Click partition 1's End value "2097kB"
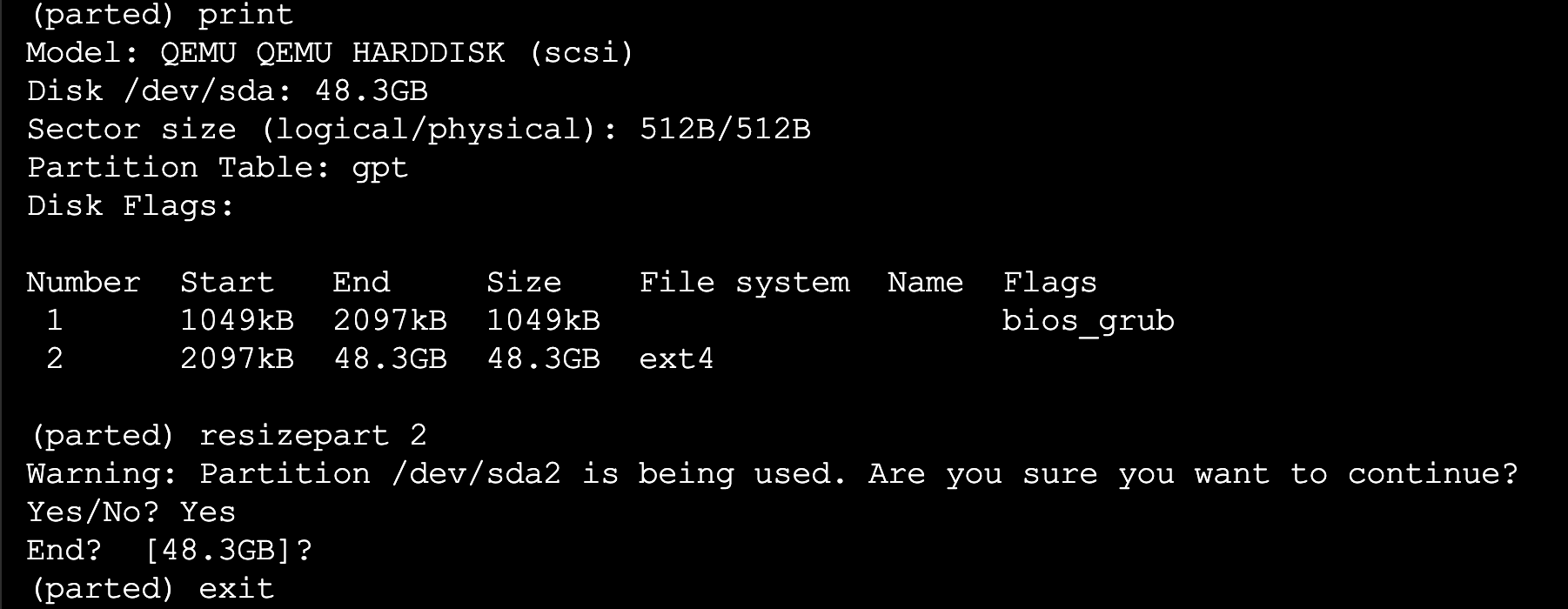 (x=390, y=321)
